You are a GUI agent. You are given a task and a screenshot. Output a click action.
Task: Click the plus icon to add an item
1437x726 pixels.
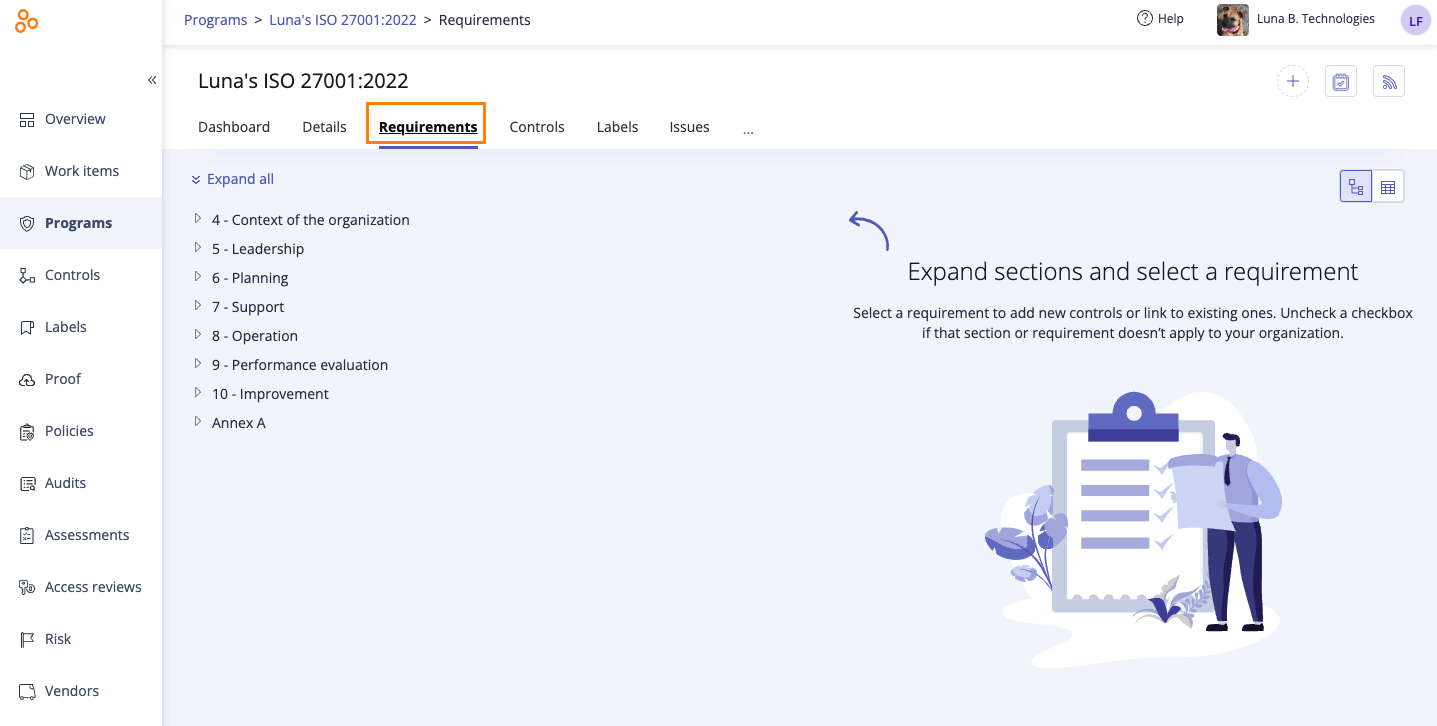click(1293, 81)
